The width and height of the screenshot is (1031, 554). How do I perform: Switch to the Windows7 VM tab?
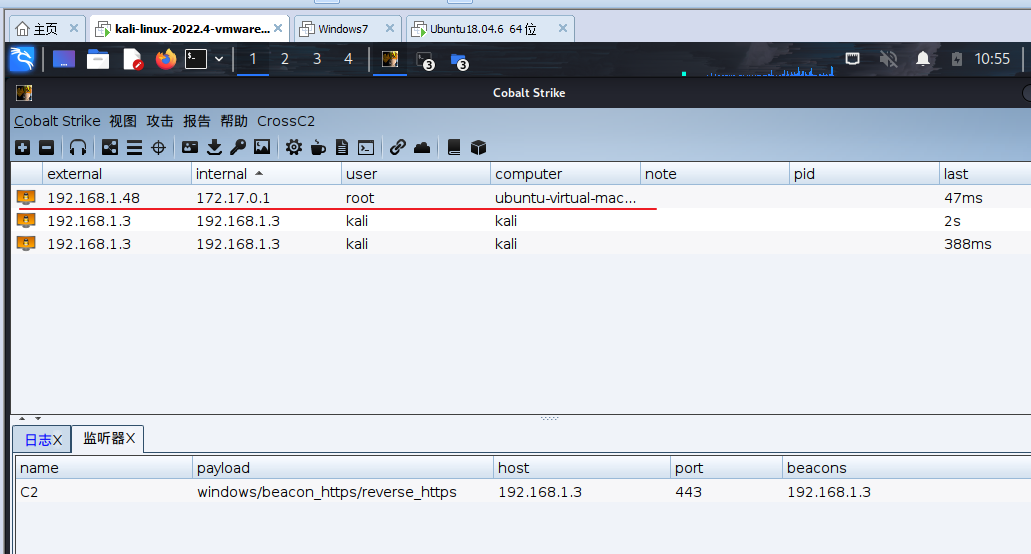[347, 29]
